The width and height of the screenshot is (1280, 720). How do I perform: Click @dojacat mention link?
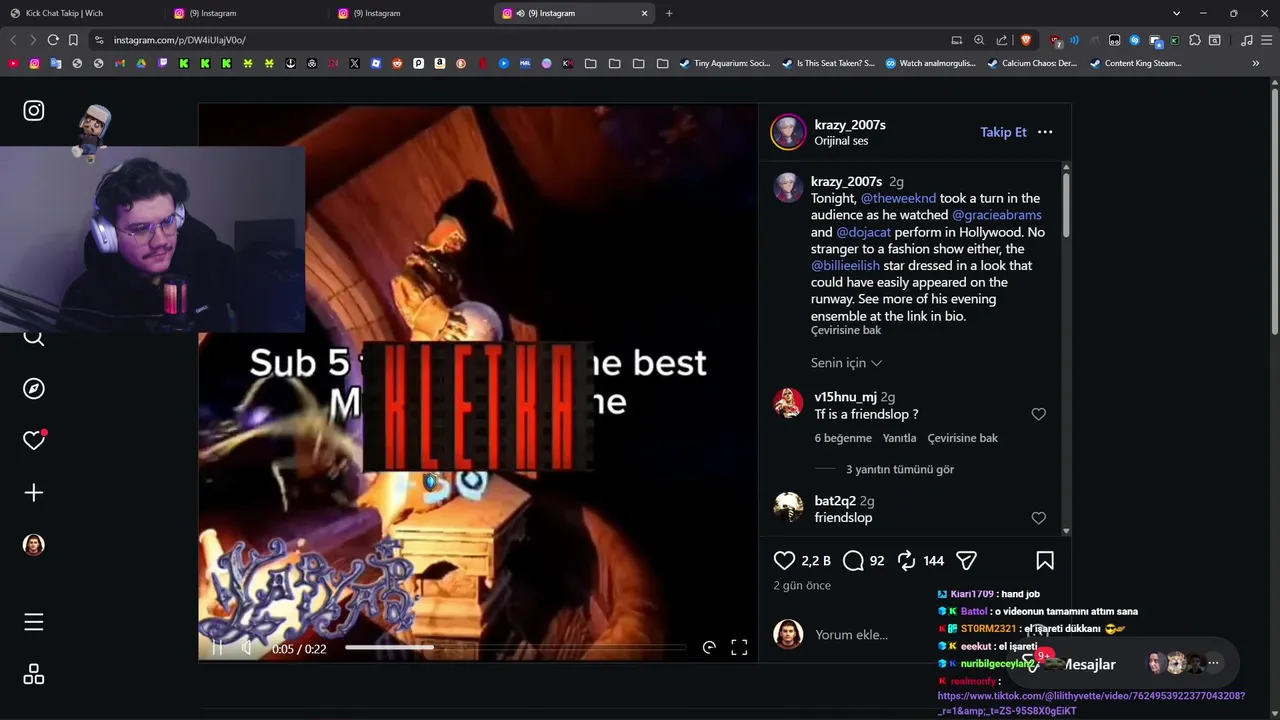[863, 232]
